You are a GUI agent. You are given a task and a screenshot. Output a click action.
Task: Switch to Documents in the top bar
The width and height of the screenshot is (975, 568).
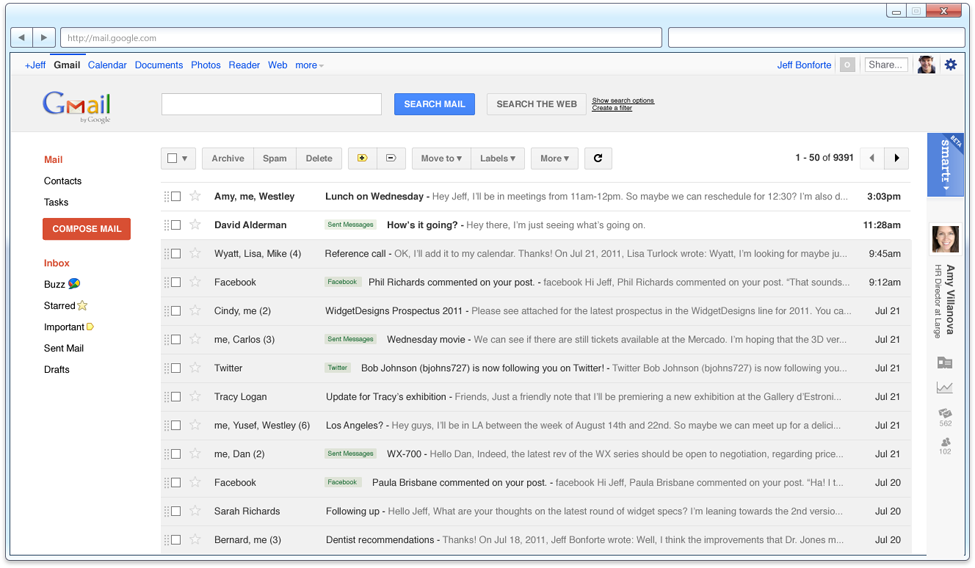pyautogui.click(x=158, y=65)
